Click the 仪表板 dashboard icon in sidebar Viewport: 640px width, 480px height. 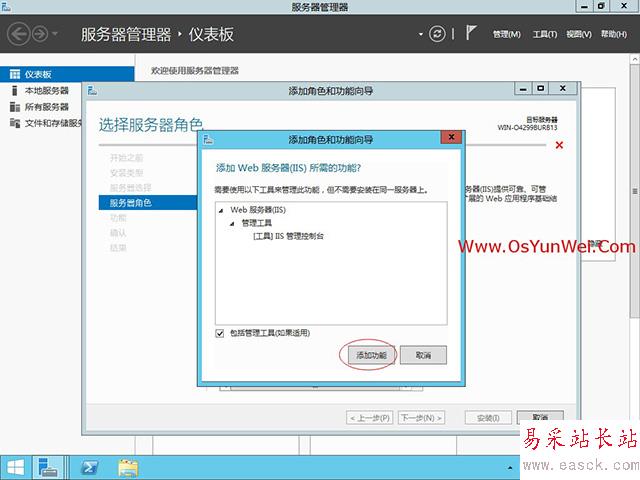click(x=15, y=74)
